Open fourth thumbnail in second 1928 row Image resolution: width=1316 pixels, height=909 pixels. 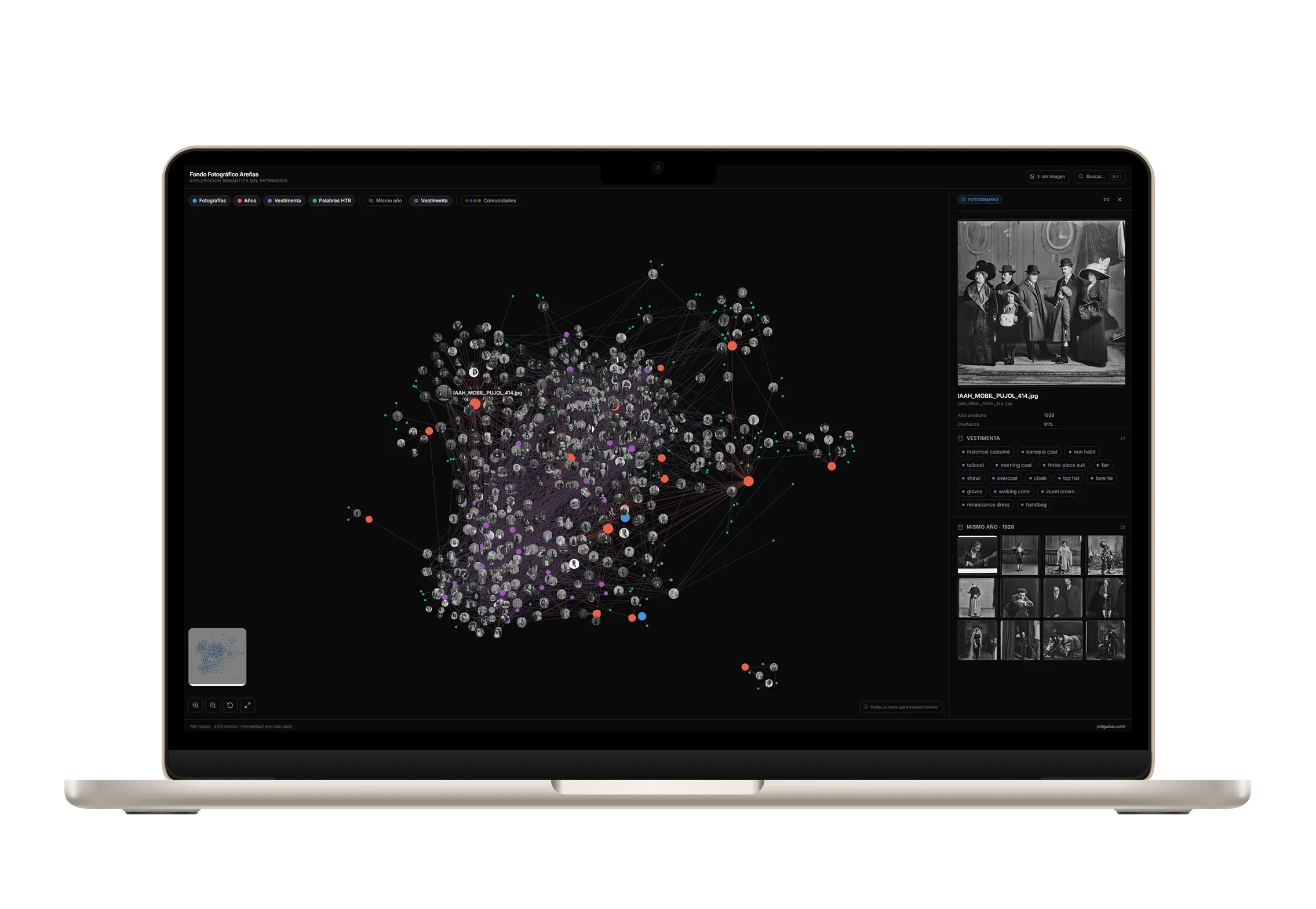1105,598
